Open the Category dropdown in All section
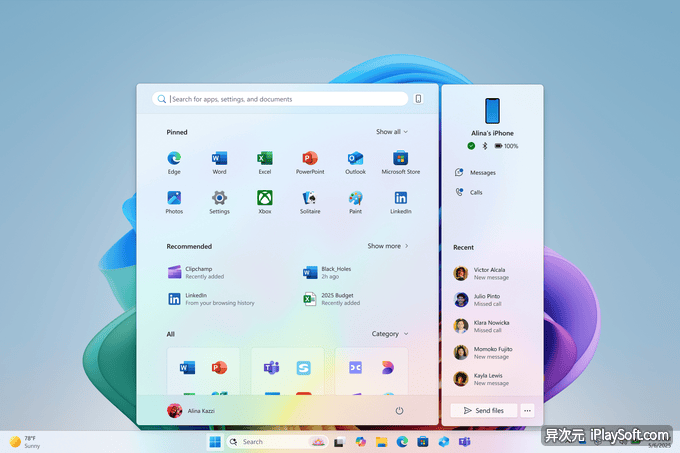Viewport: 680px width, 453px height. point(389,334)
